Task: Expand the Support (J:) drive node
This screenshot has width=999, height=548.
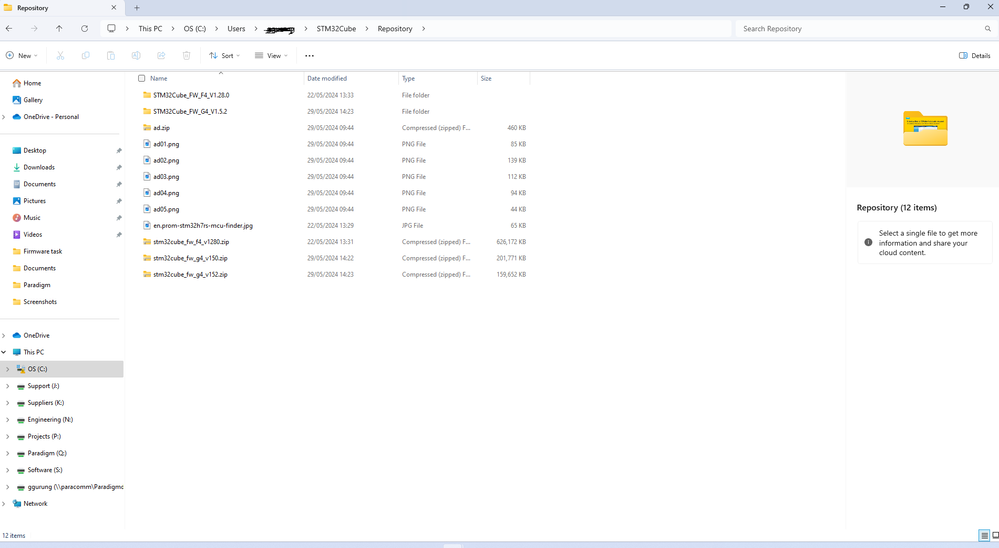Action: pos(8,386)
